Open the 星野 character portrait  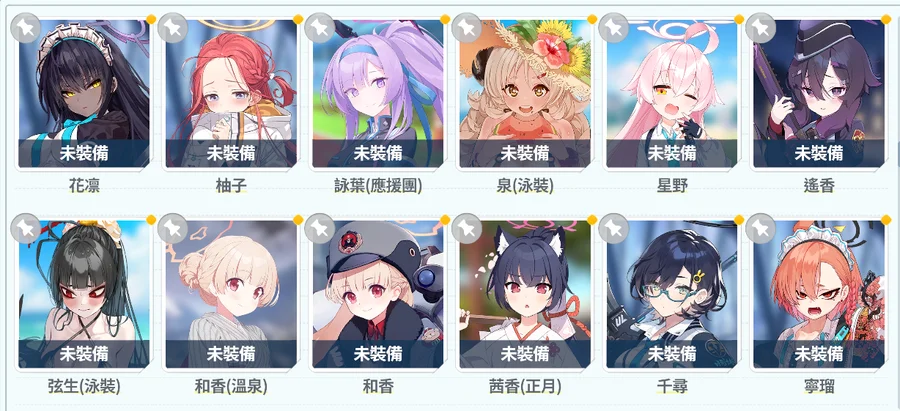(x=672, y=94)
